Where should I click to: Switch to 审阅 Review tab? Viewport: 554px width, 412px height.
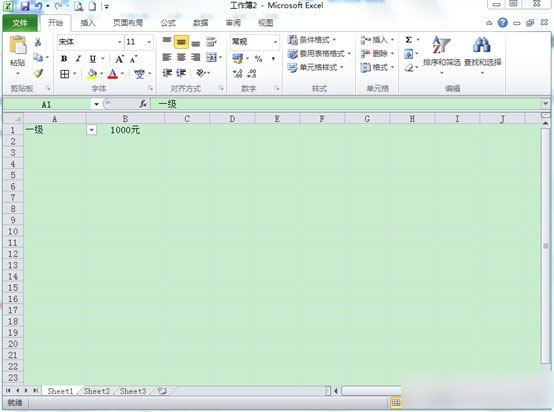(x=233, y=23)
